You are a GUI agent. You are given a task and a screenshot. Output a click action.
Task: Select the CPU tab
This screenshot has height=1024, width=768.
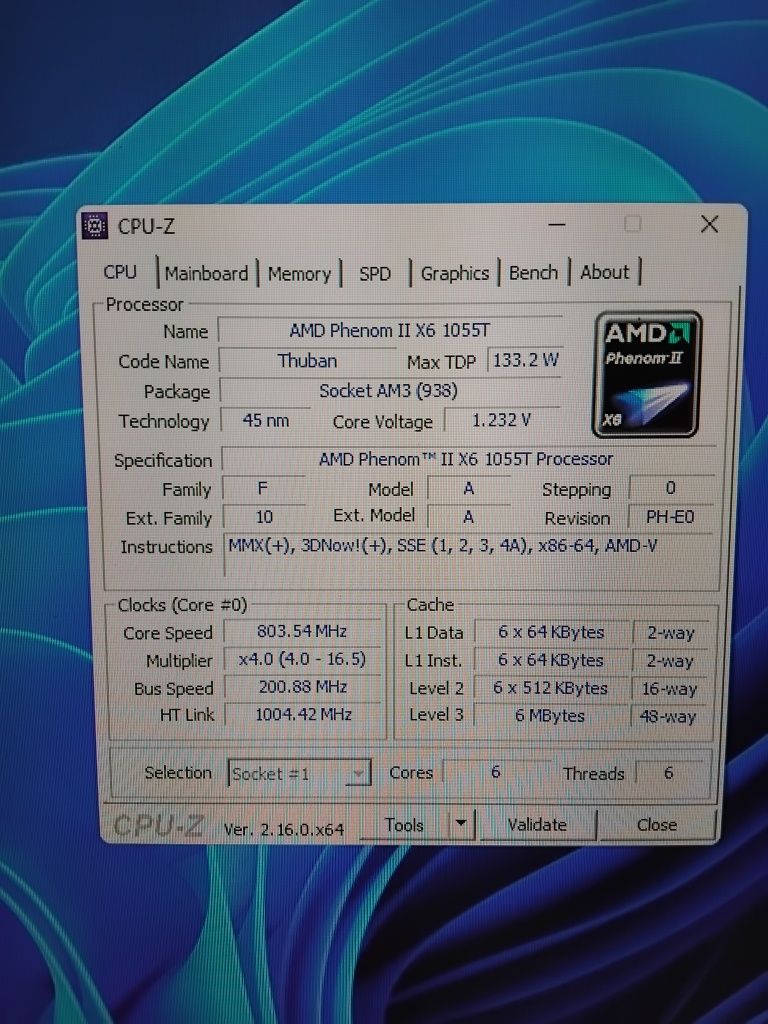(121, 272)
